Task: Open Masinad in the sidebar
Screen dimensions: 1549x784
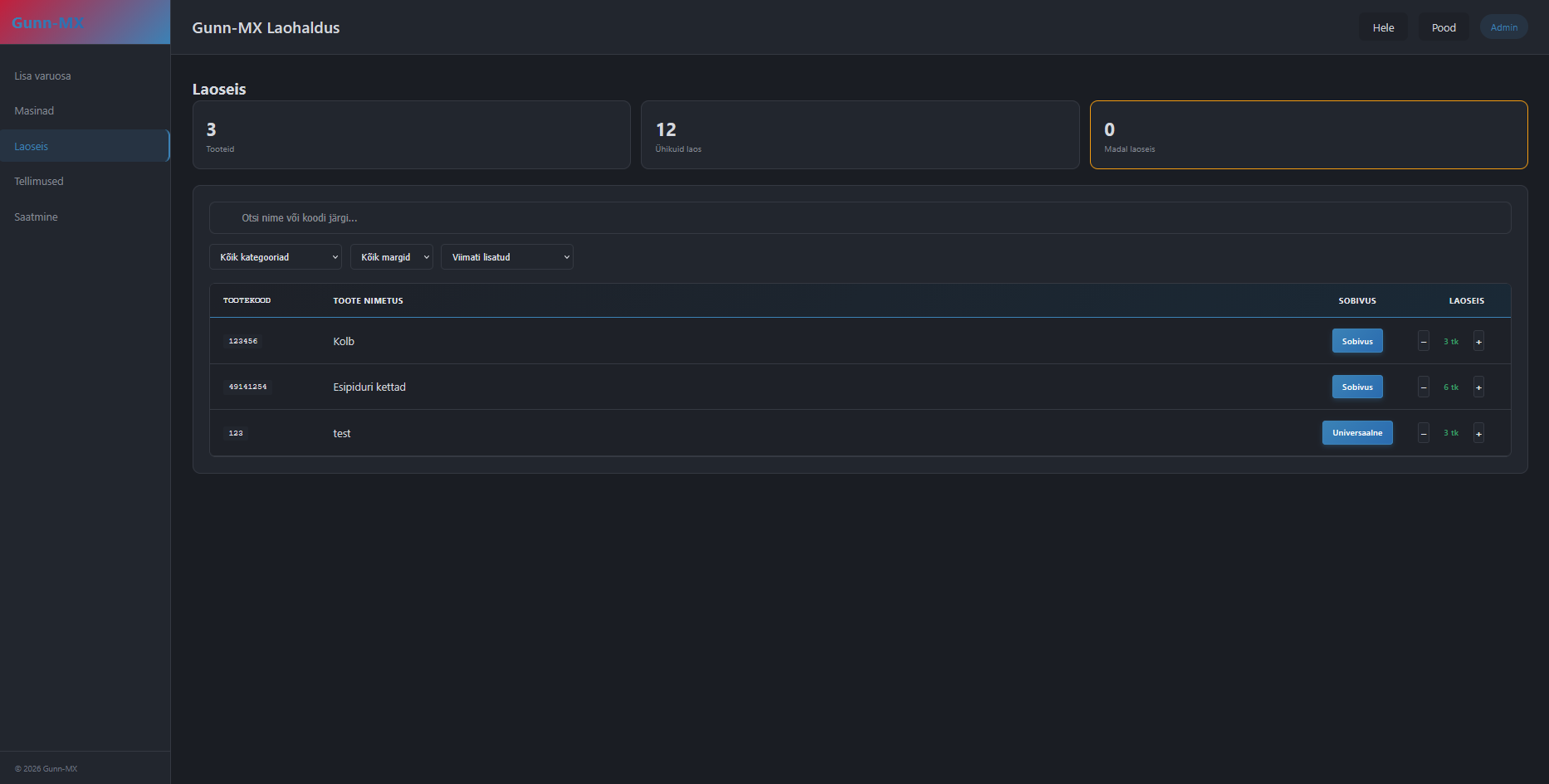Action: [34, 110]
